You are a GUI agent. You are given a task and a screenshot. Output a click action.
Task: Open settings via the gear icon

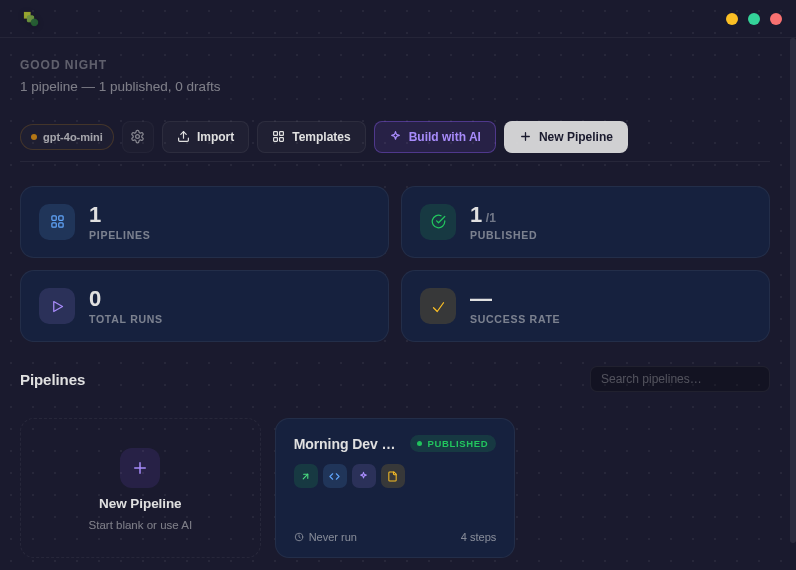138,137
